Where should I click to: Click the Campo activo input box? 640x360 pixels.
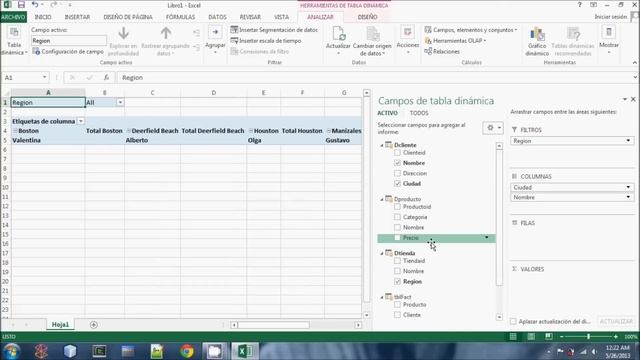(x=69, y=41)
